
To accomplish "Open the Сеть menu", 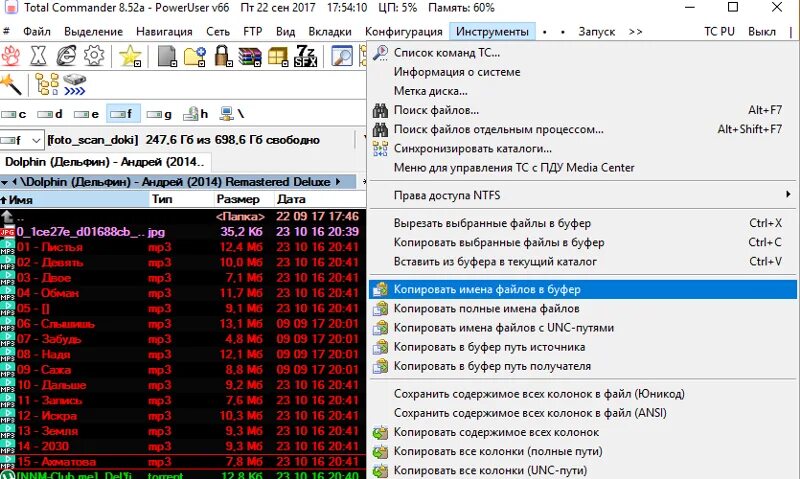I will (218, 32).
